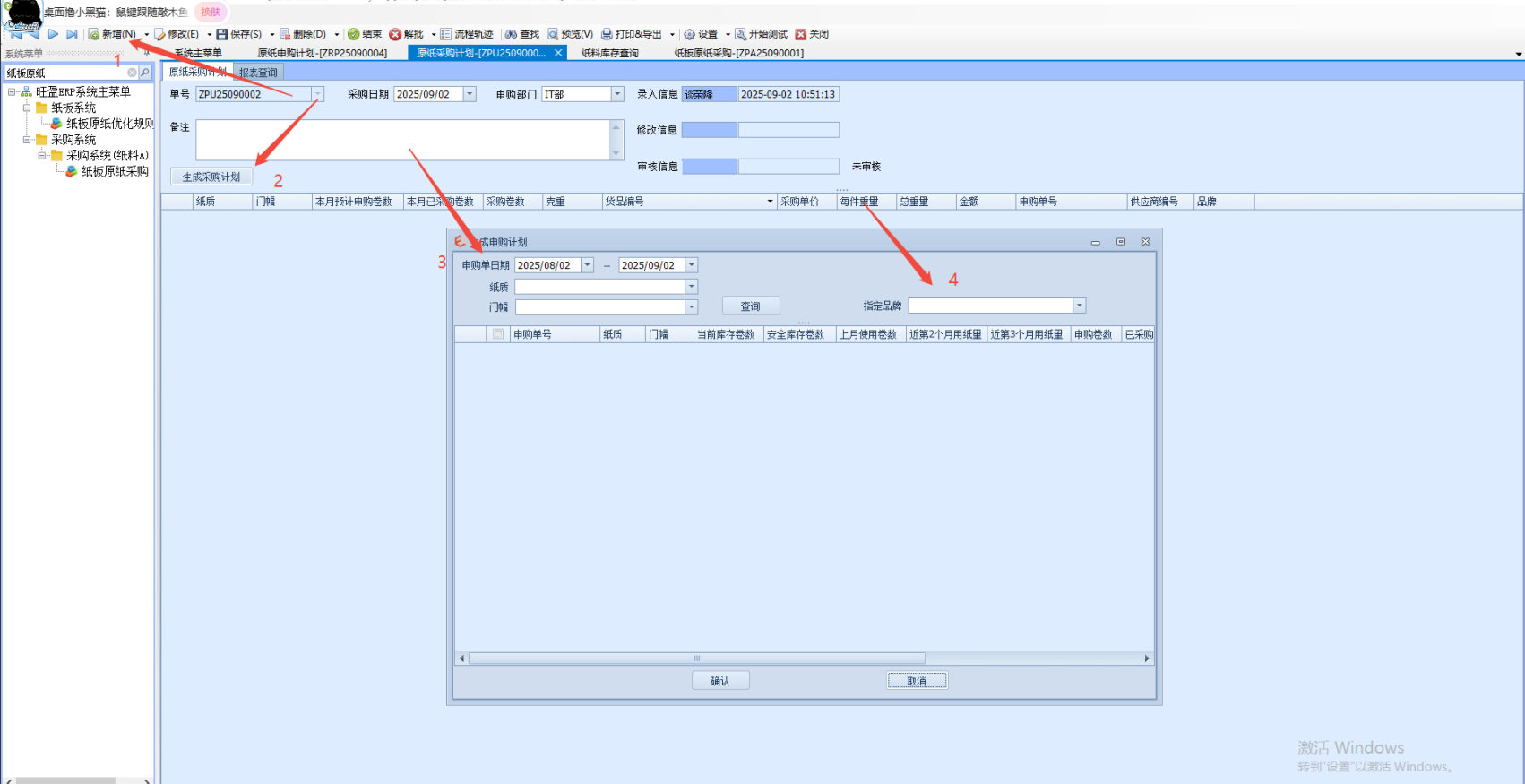Tick the select-all checkbox in dialog grid header
The image size is (1525, 784).
[498, 334]
